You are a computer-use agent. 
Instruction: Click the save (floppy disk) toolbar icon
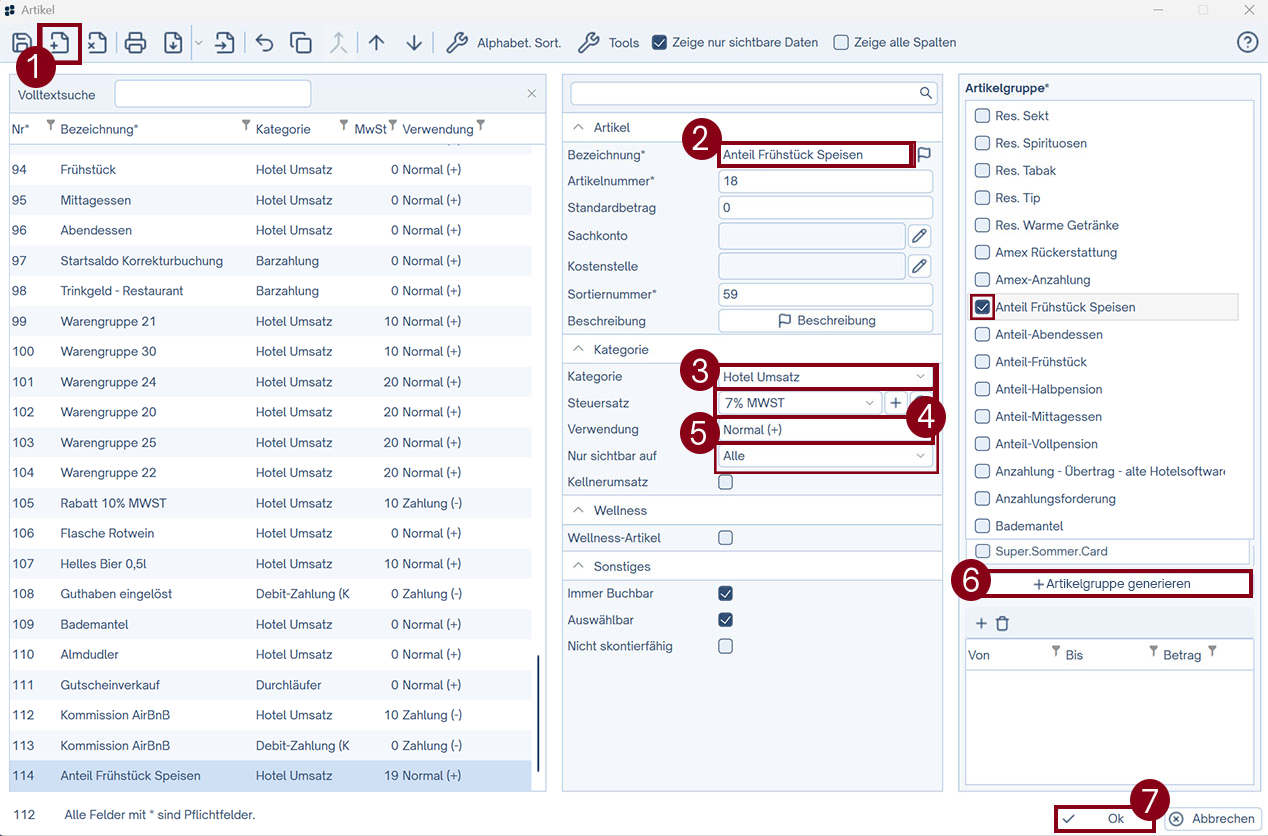point(21,43)
